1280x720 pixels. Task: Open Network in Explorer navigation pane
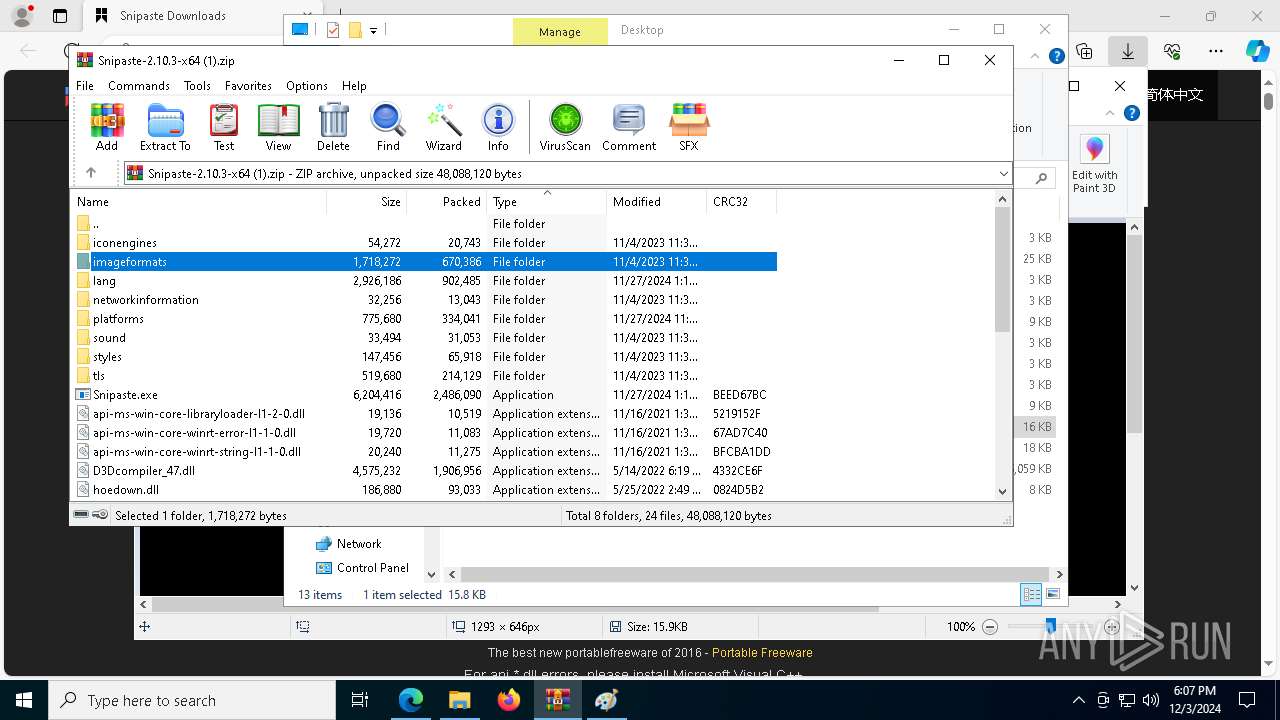click(358, 544)
